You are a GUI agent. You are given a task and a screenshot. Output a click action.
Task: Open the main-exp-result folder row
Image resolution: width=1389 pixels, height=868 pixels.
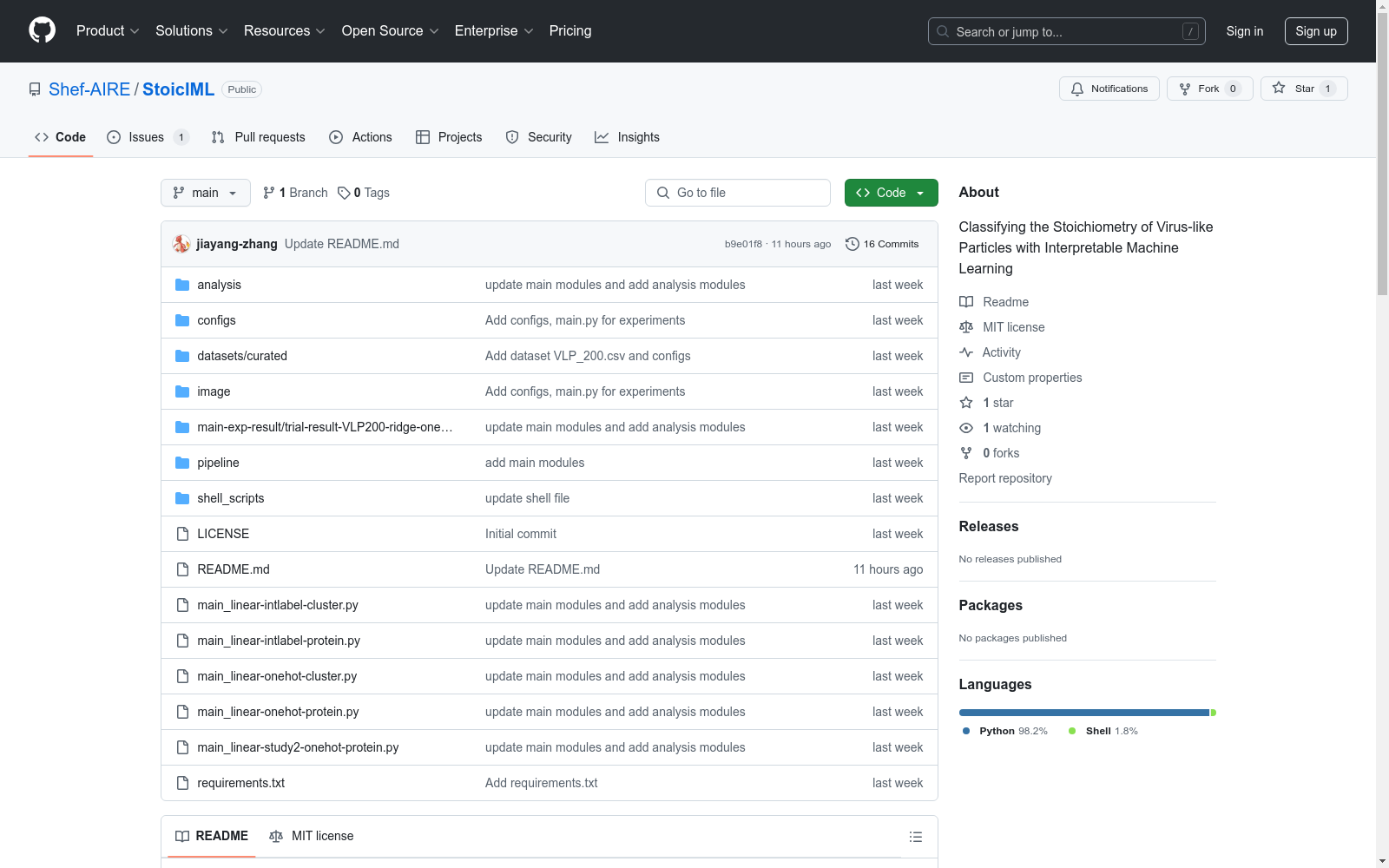point(550,427)
